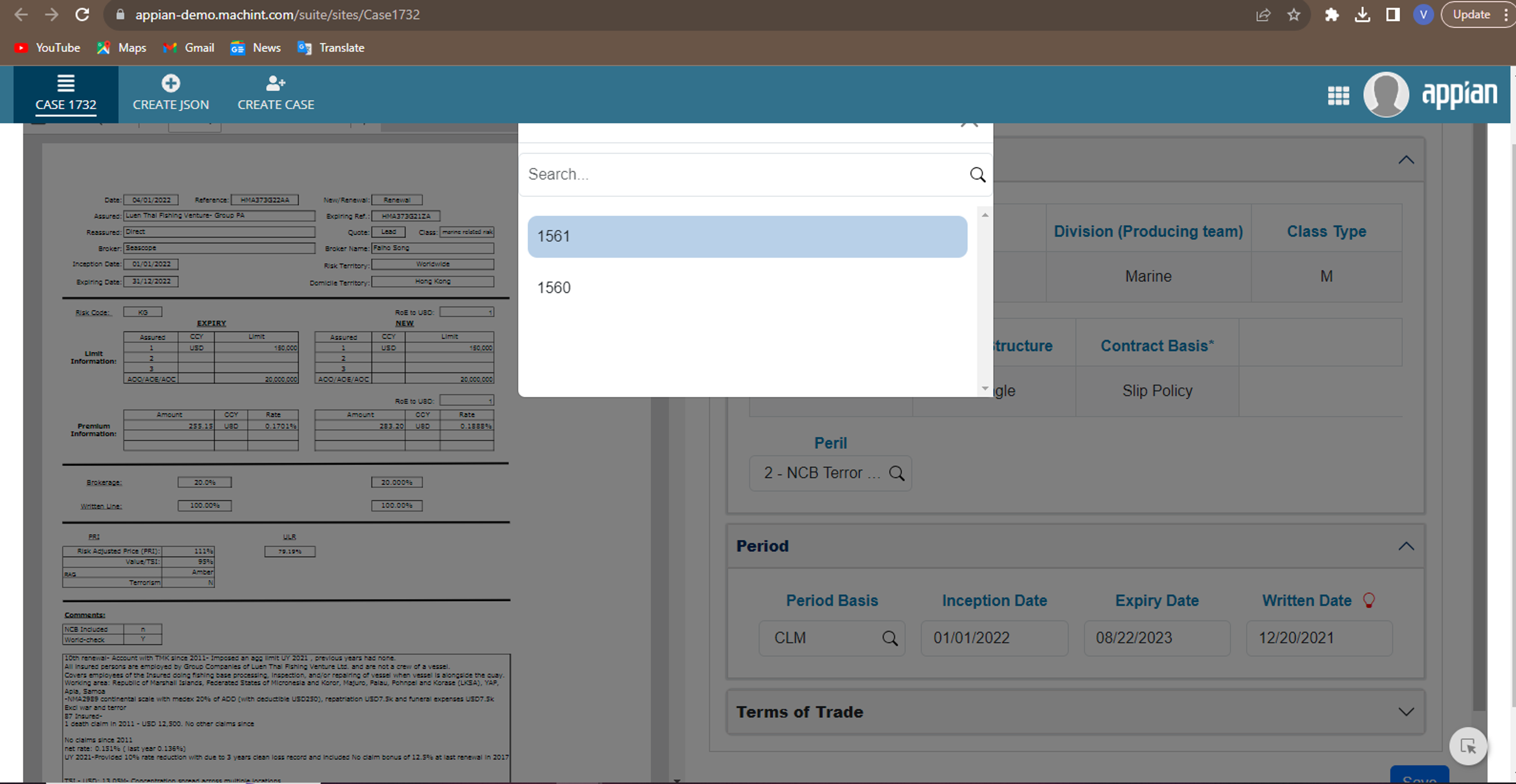Open the Chrome profile avatar V
The image size is (1516, 784).
(1423, 15)
